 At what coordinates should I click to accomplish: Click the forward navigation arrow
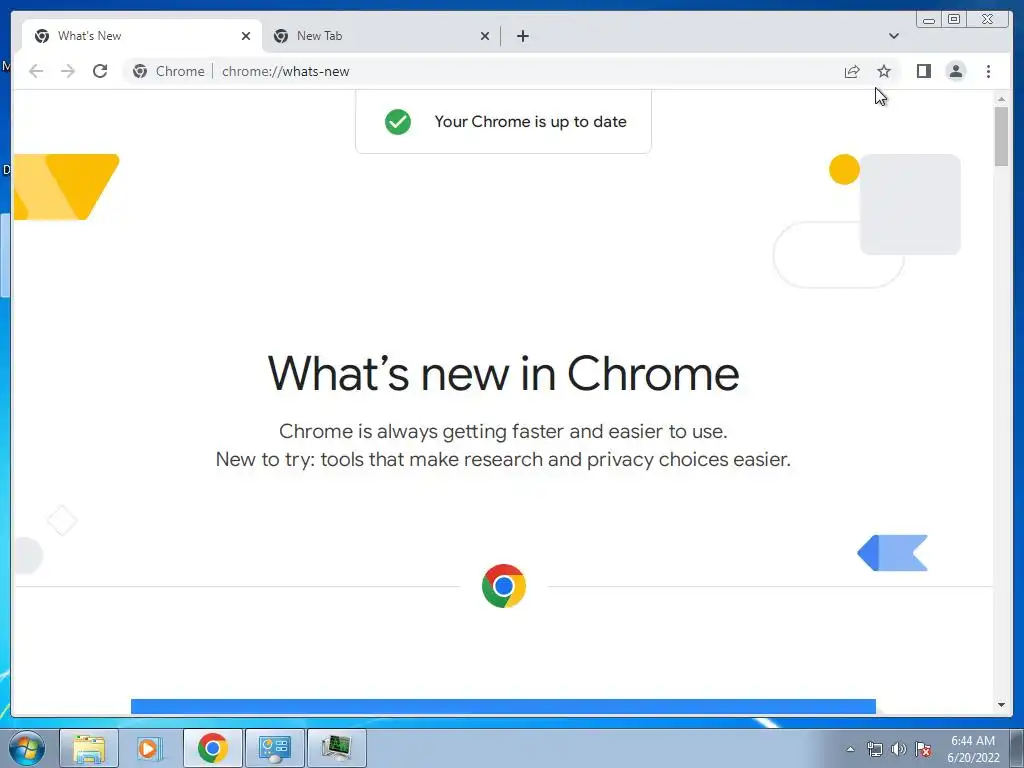[x=68, y=71]
